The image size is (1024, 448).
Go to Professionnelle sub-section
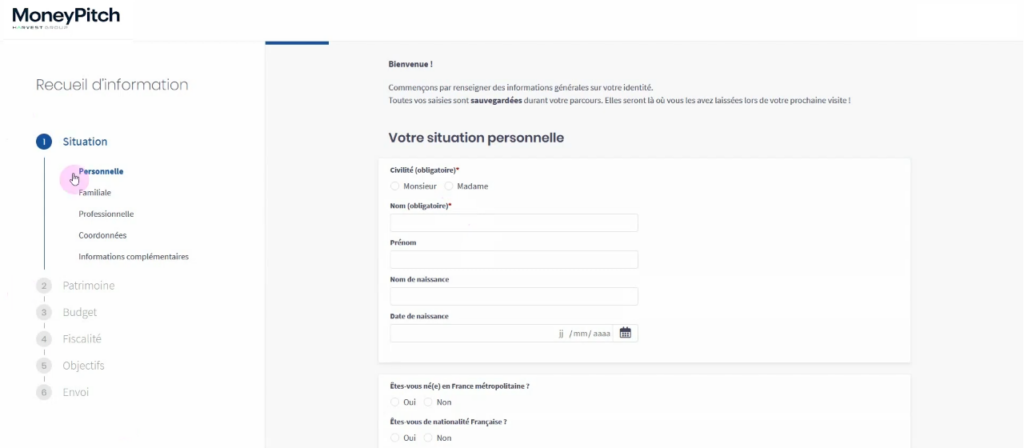click(106, 214)
